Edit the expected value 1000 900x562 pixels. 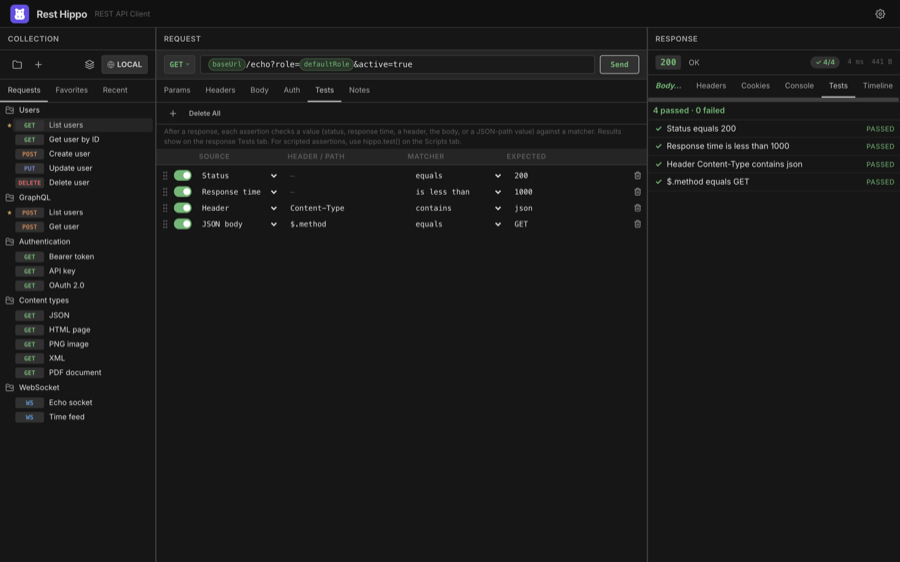(570, 192)
